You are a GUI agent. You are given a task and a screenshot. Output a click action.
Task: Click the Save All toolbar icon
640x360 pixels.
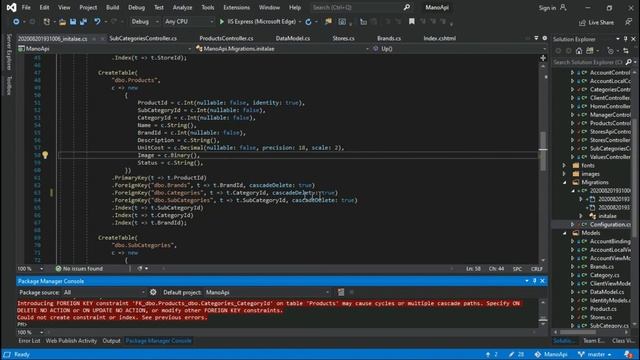point(83,22)
